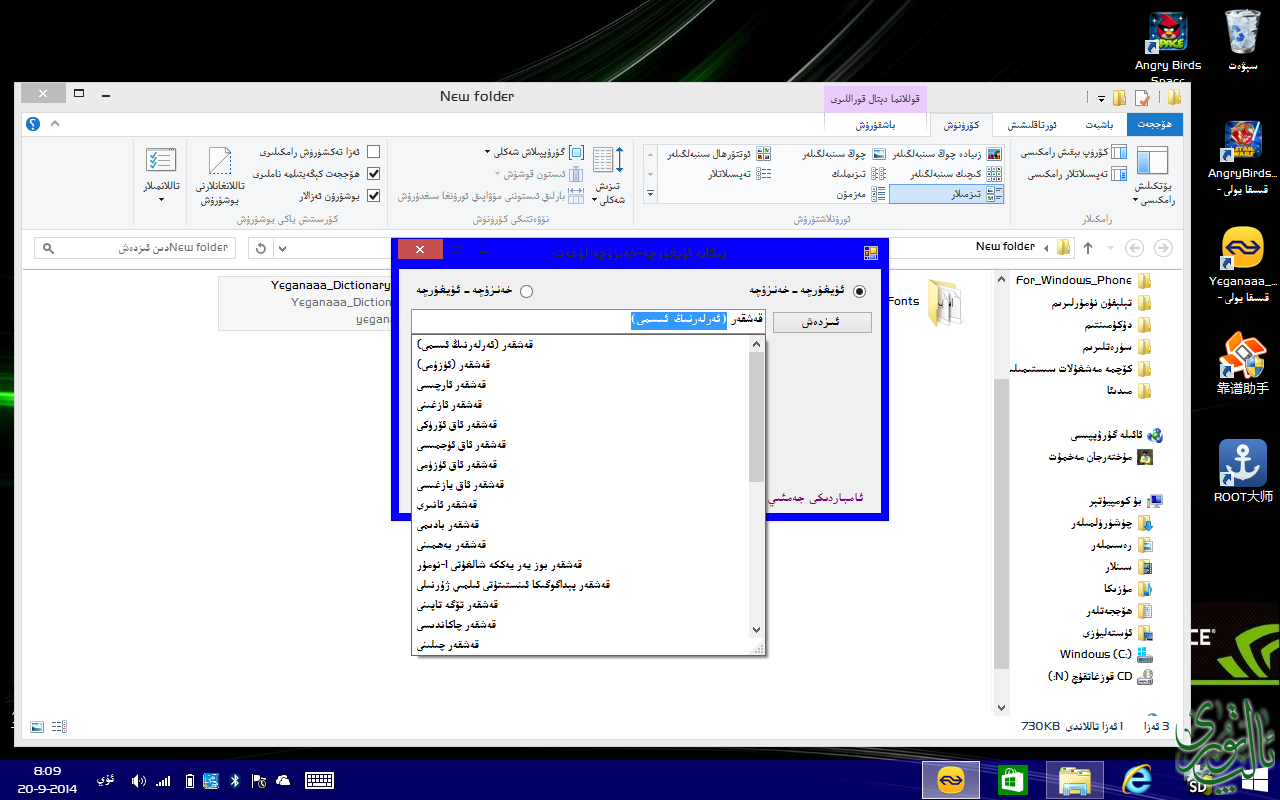Click the dictionary suggestion list scrollbar thumb
Viewport: 1280px width, 800px height.
pos(757,416)
